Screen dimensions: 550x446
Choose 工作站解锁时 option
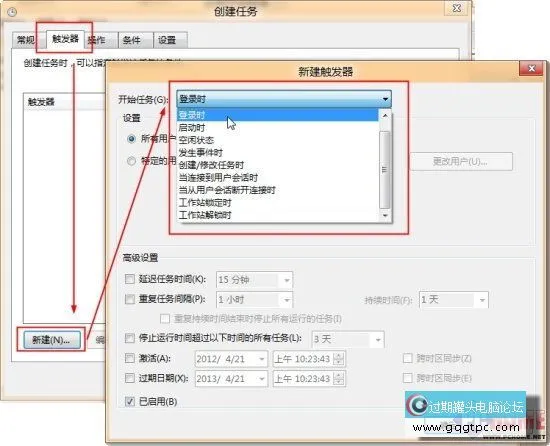[x=278, y=215]
